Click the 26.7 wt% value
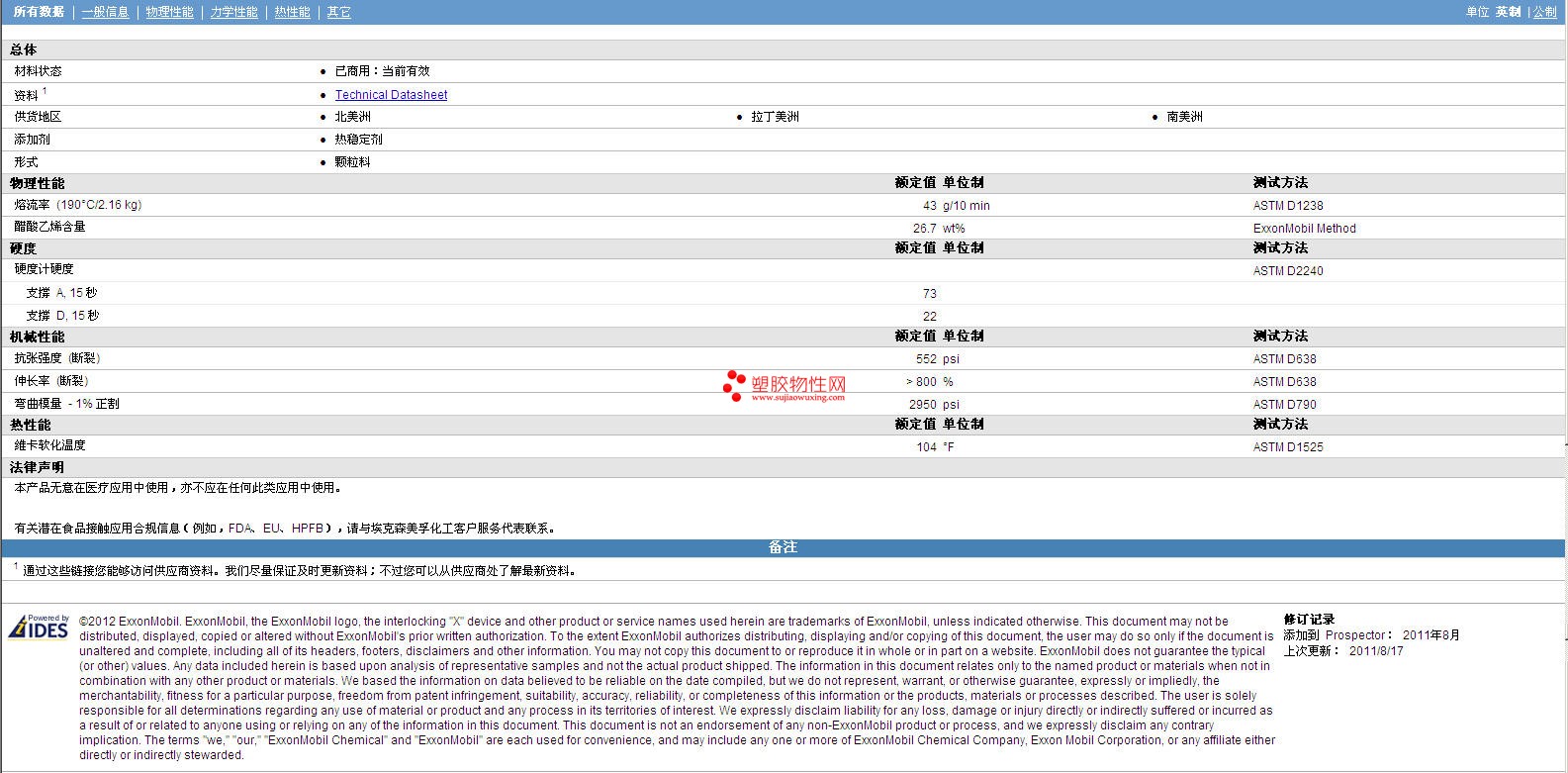 [939, 229]
